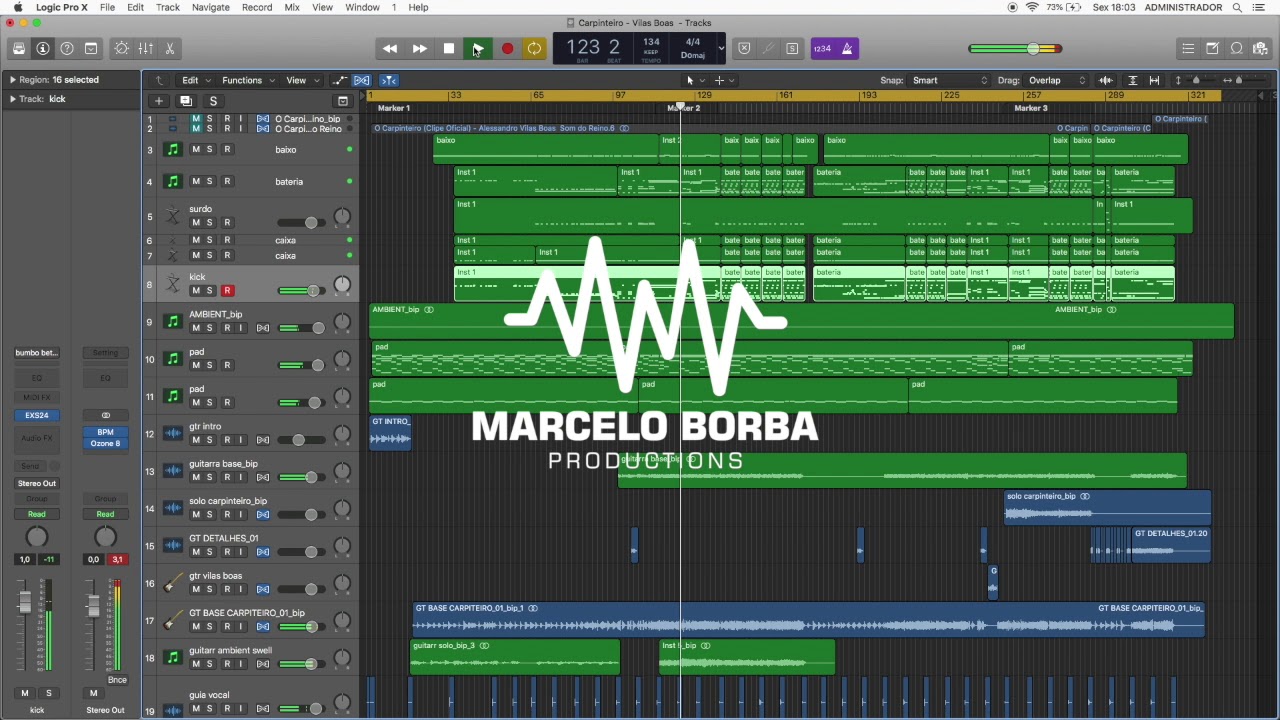Toggle Count-in 1234 button
Viewport: 1280px width, 720px height.
point(822,48)
